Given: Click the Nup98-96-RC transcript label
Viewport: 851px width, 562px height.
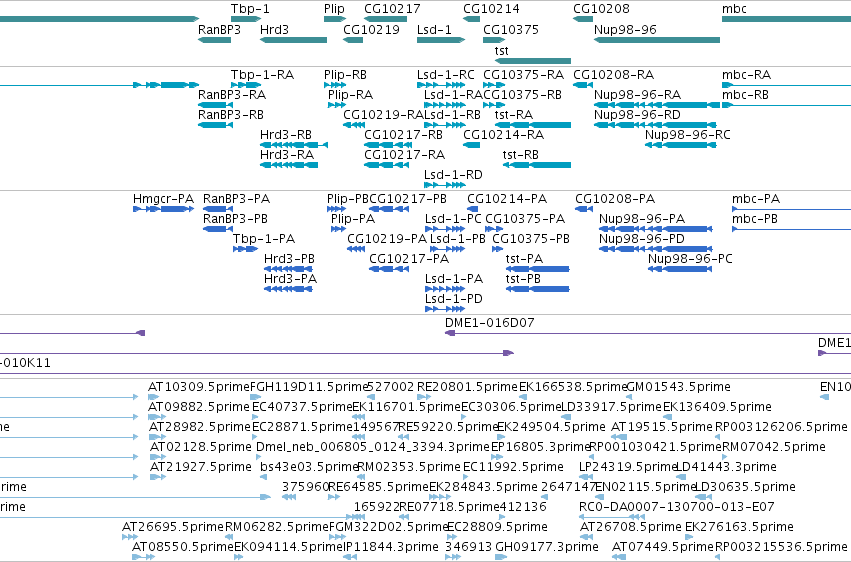Looking at the screenshot, I should [688, 135].
